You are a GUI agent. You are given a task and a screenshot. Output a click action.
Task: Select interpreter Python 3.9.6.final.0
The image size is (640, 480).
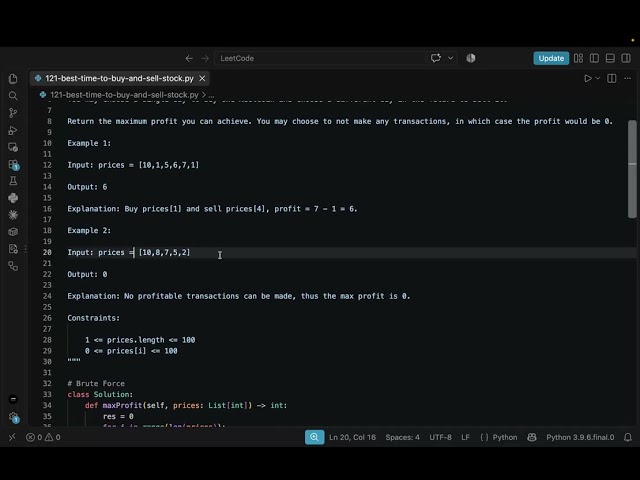(x=580, y=437)
